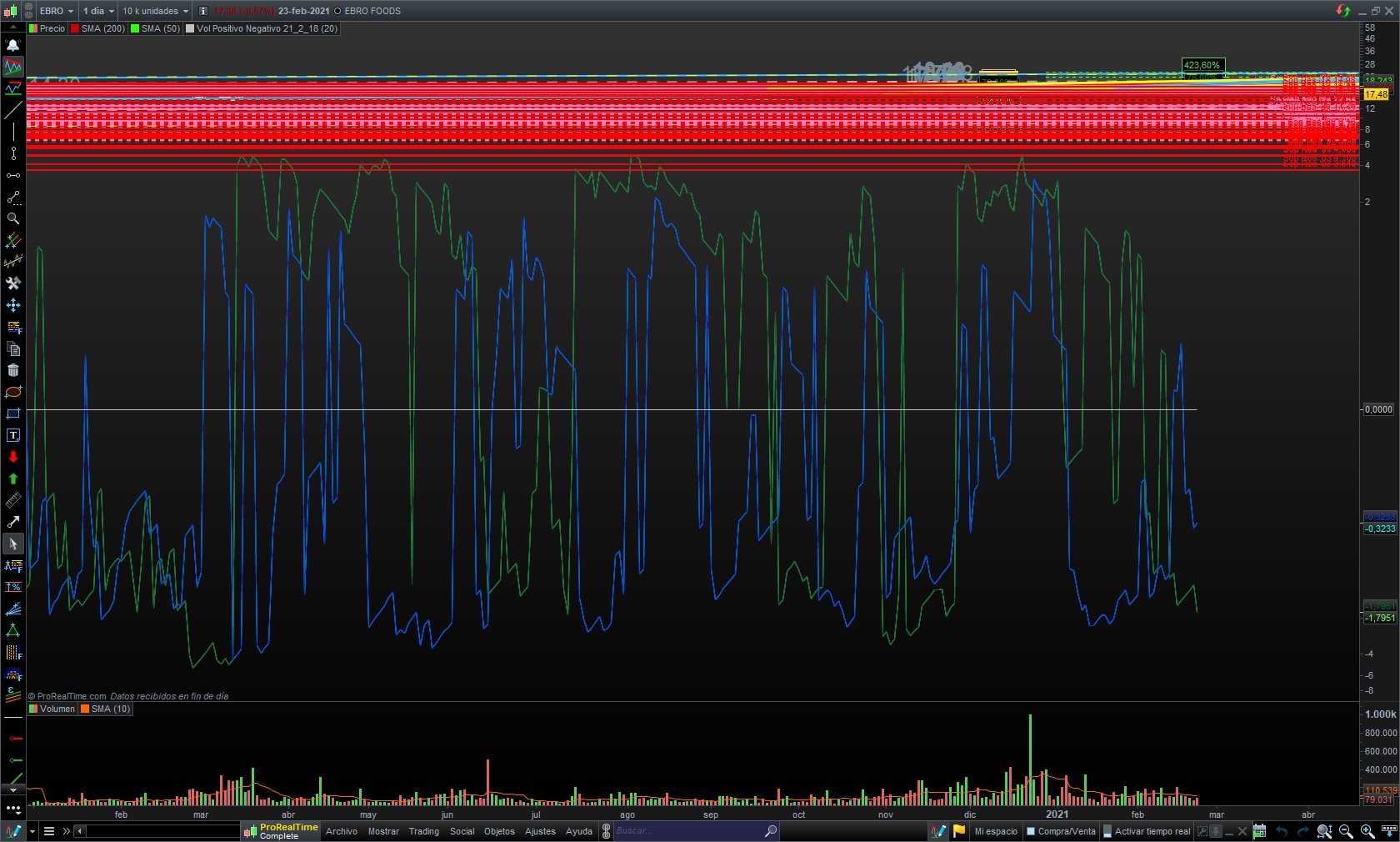
Task: Click the alert bell icon
Action: [x=13, y=45]
